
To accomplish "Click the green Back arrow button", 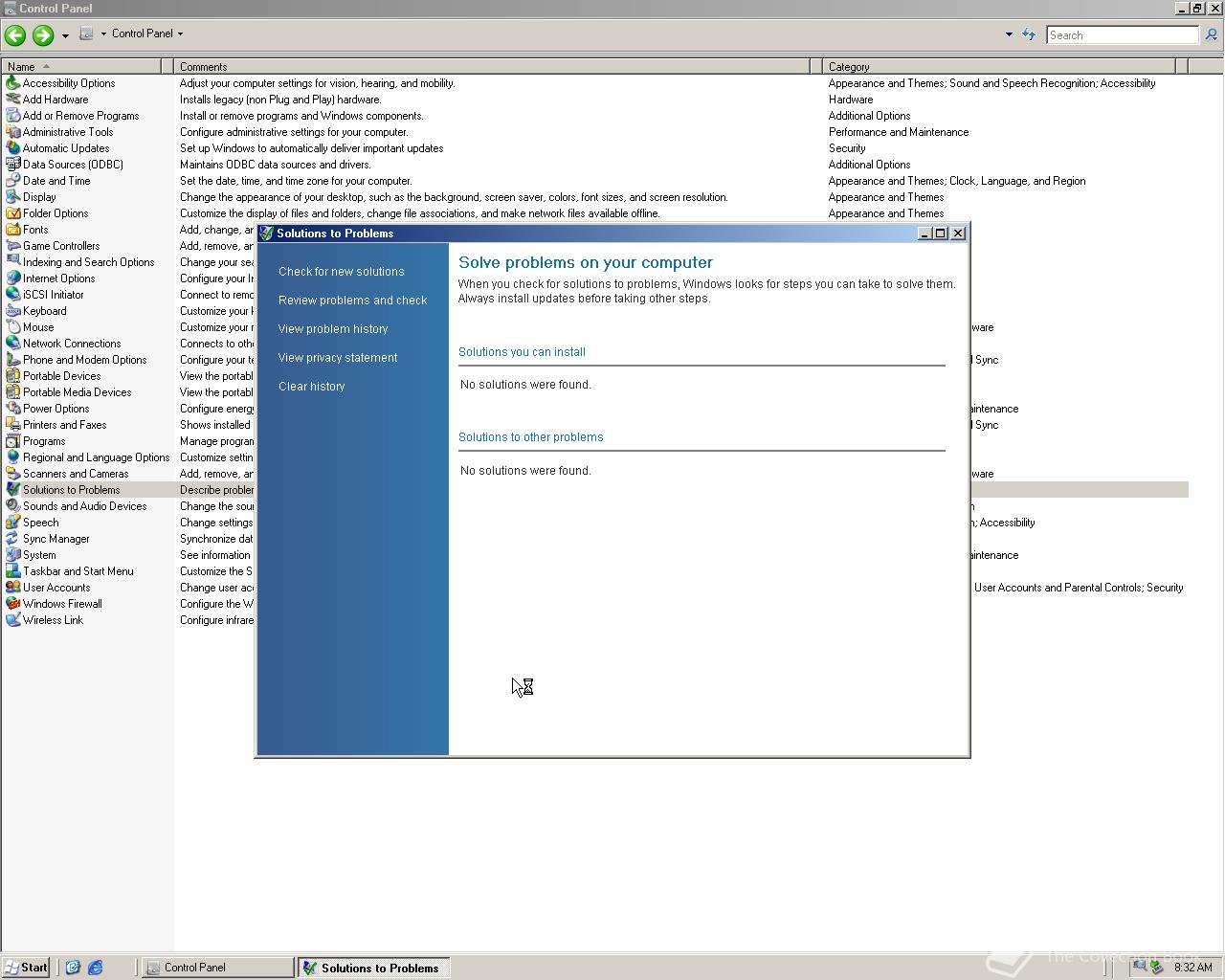I will tap(15, 35).
